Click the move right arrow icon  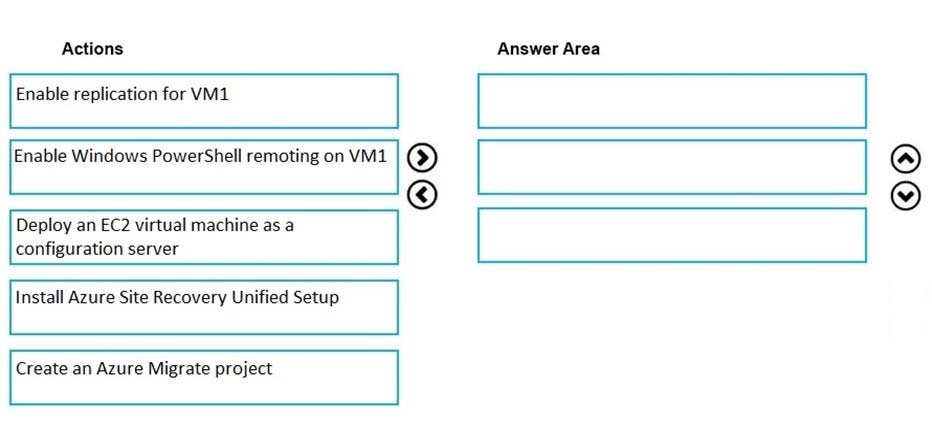423,157
